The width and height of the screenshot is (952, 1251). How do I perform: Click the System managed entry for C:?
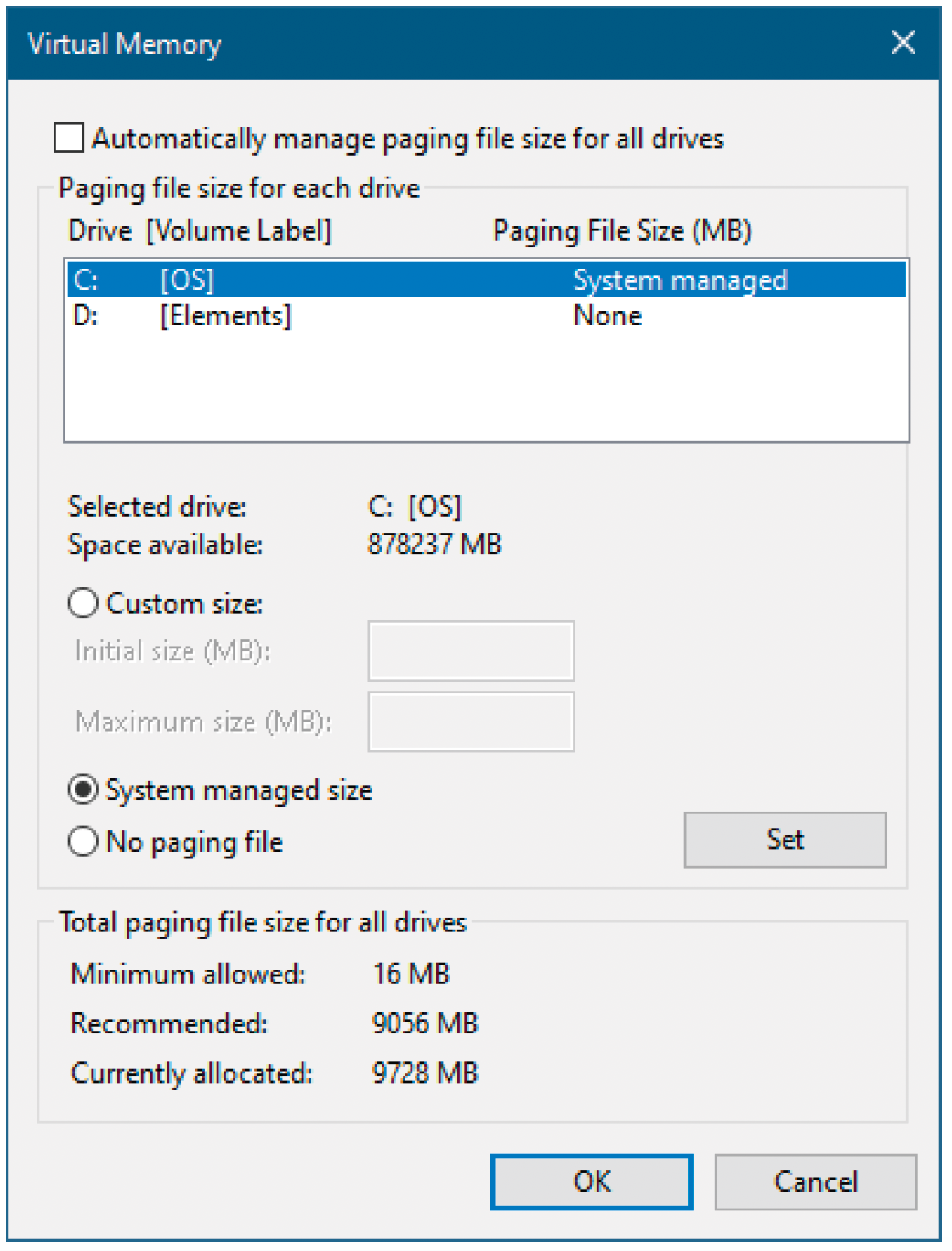(x=681, y=280)
